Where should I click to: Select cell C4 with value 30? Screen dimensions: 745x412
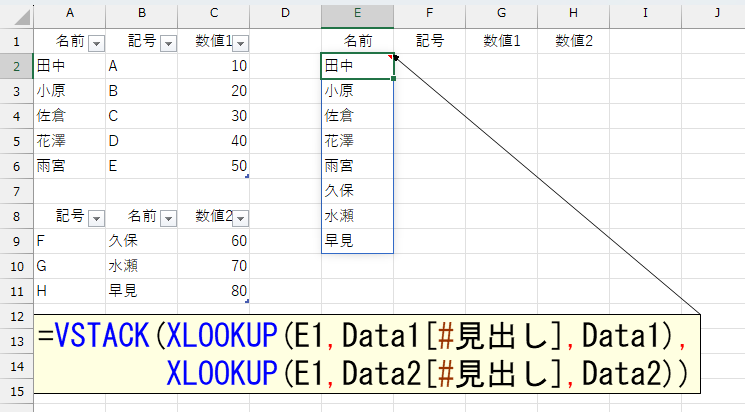point(214,116)
